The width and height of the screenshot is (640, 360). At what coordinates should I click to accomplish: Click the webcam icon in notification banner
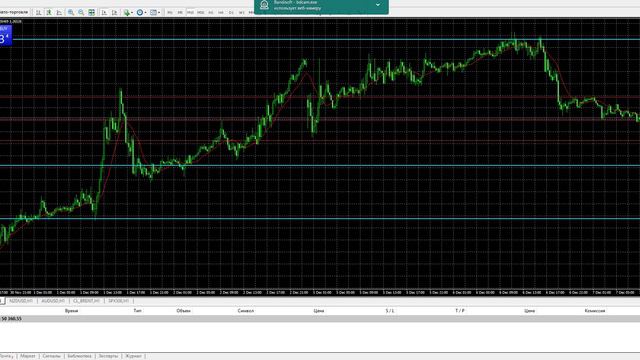264,5
